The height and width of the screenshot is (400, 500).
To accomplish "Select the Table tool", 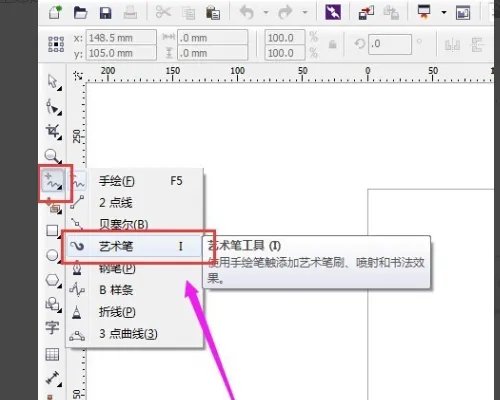I will 52,354.
